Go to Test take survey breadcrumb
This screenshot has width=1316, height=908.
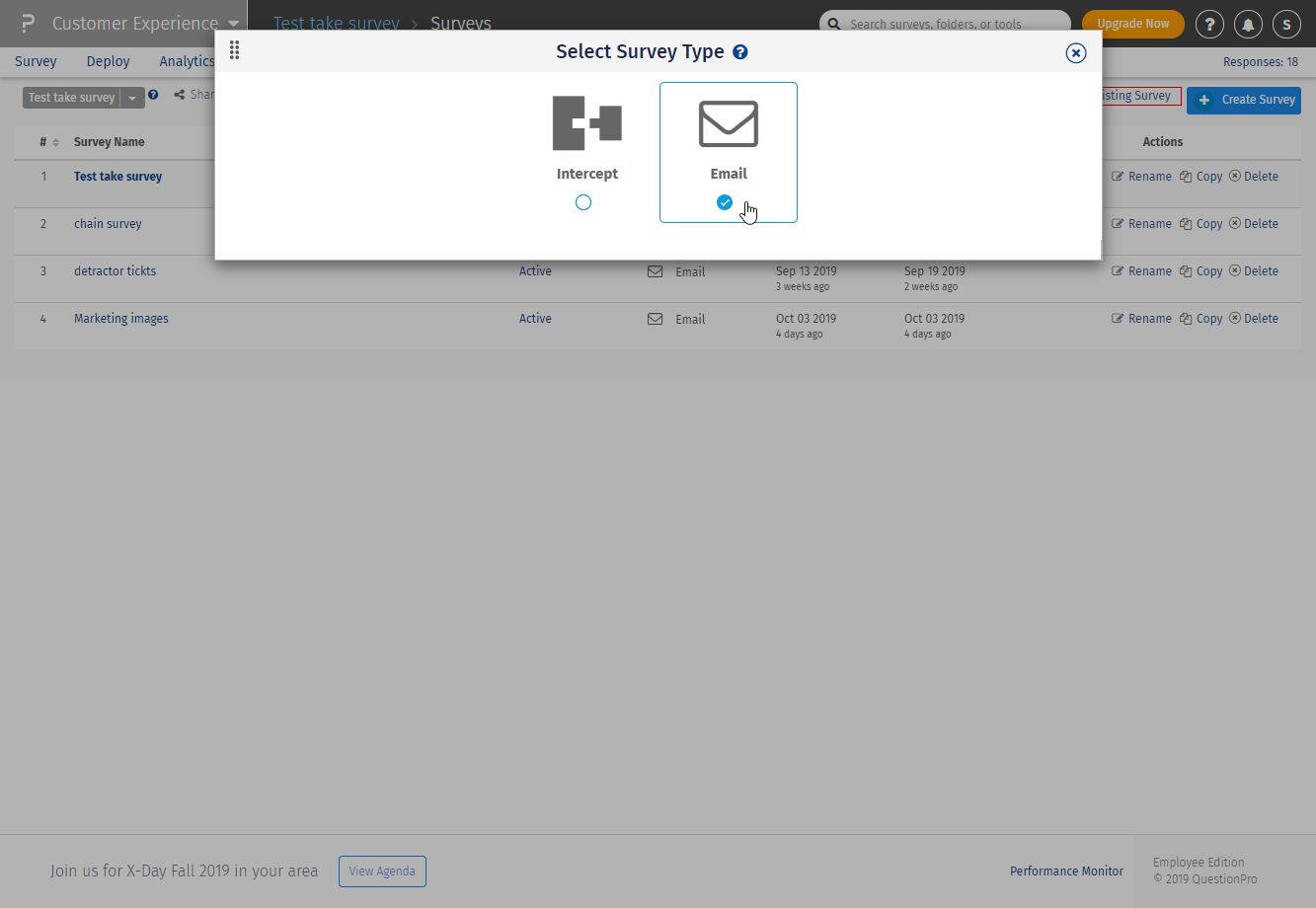point(337,24)
